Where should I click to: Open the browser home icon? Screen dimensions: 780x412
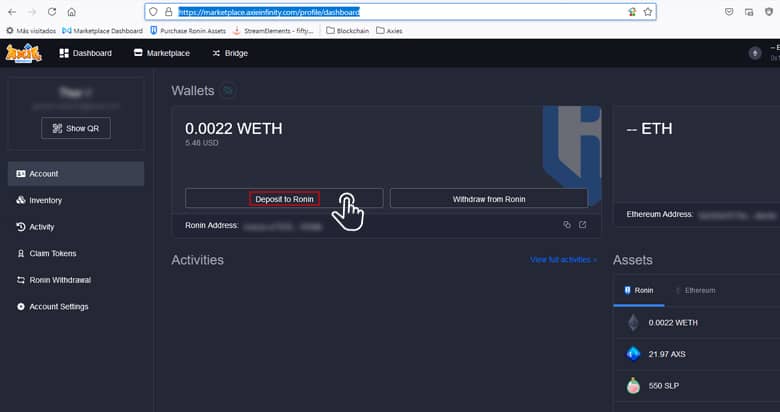tap(72, 12)
